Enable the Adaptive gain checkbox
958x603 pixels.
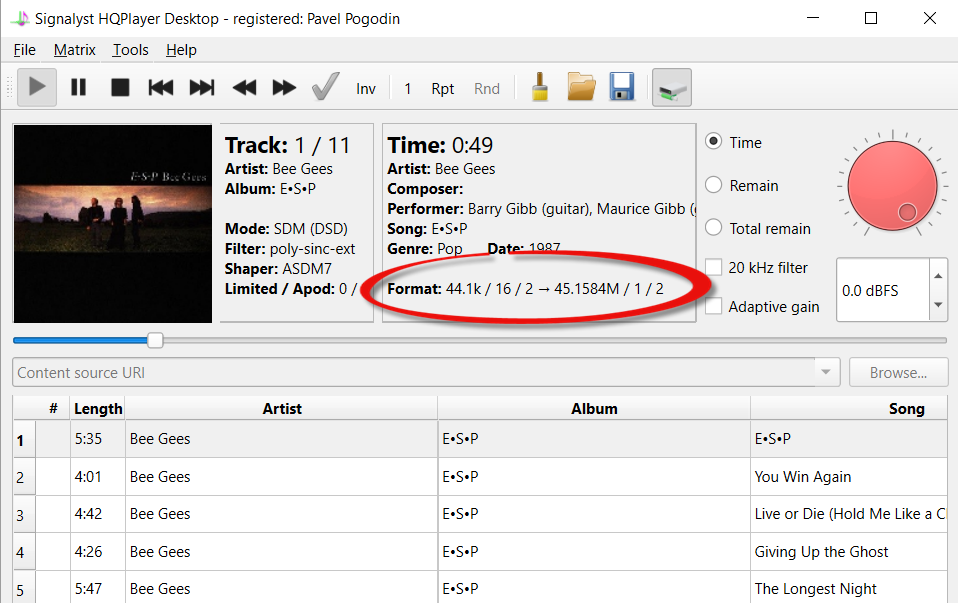pos(714,306)
